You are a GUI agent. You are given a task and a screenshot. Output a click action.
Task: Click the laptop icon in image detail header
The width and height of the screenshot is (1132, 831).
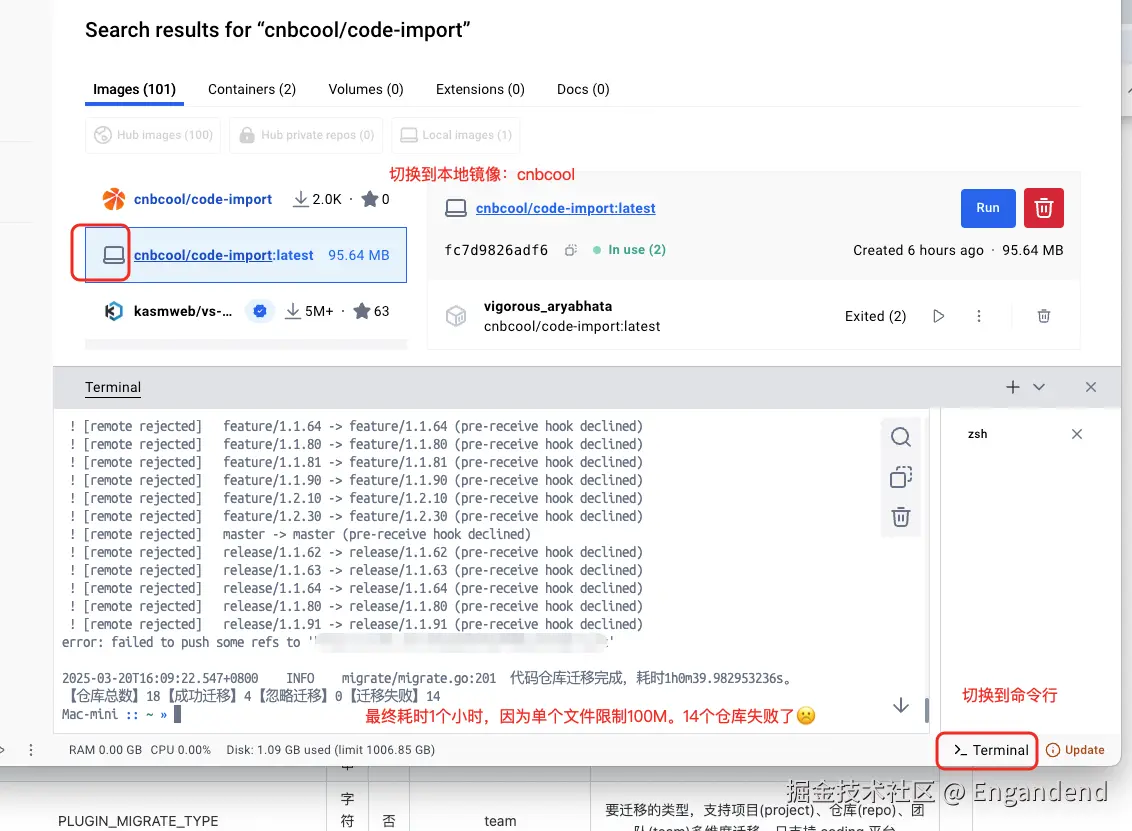[456, 208]
